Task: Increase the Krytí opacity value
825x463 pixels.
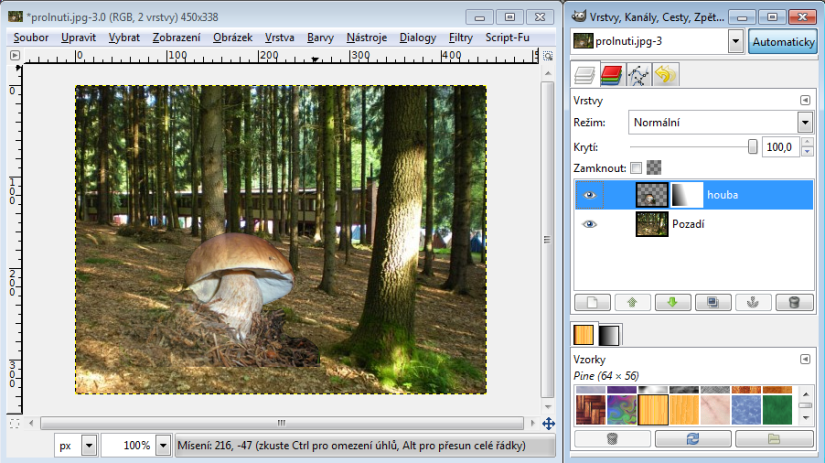Action: point(807,142)
